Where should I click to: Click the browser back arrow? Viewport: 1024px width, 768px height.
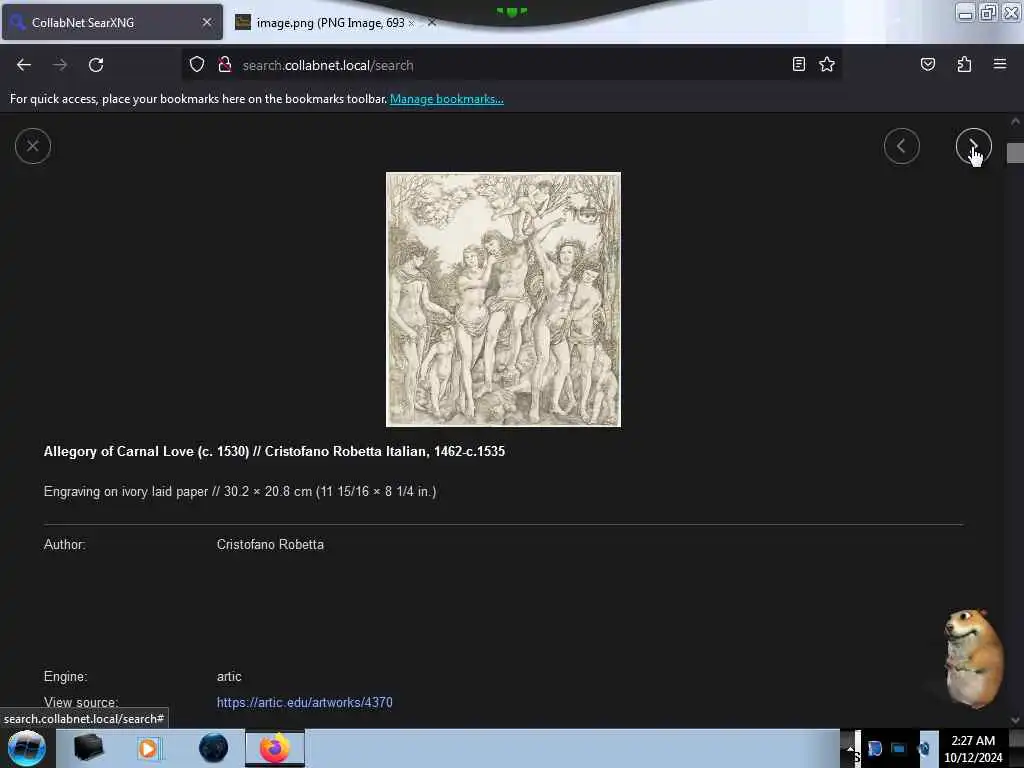tap(24, 65)
